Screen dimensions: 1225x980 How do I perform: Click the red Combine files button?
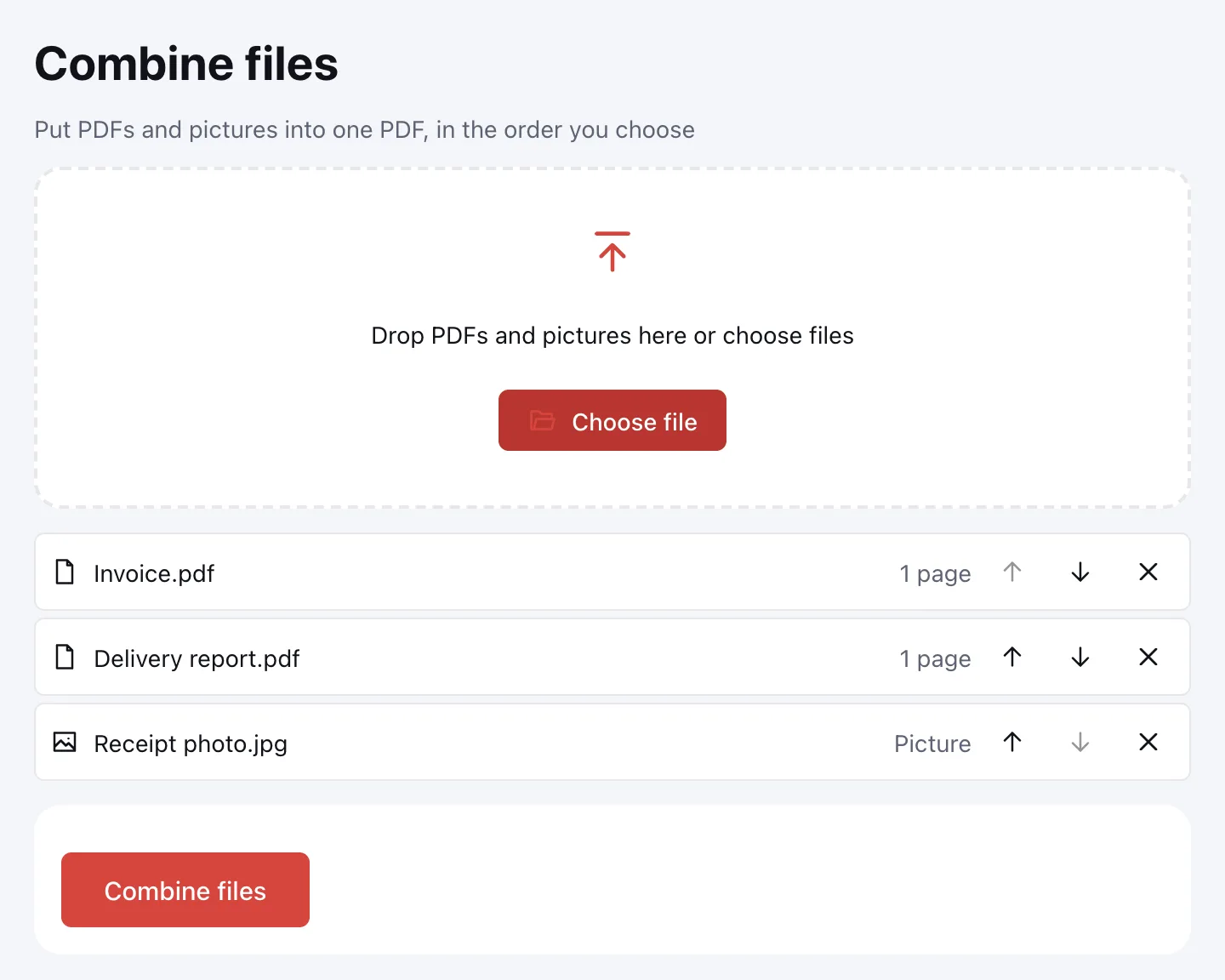tap(185, 890)
